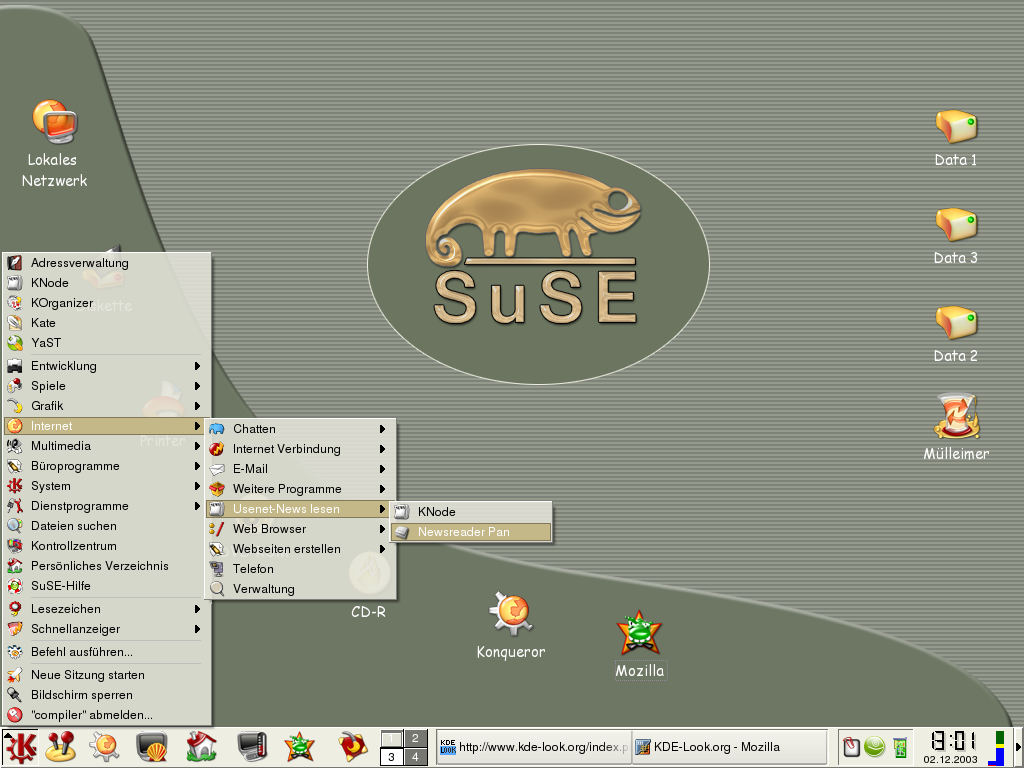The image size is (1024, 768).
Task: Click the Mozilla star icon in panel
Action: (x=300, y=746)
